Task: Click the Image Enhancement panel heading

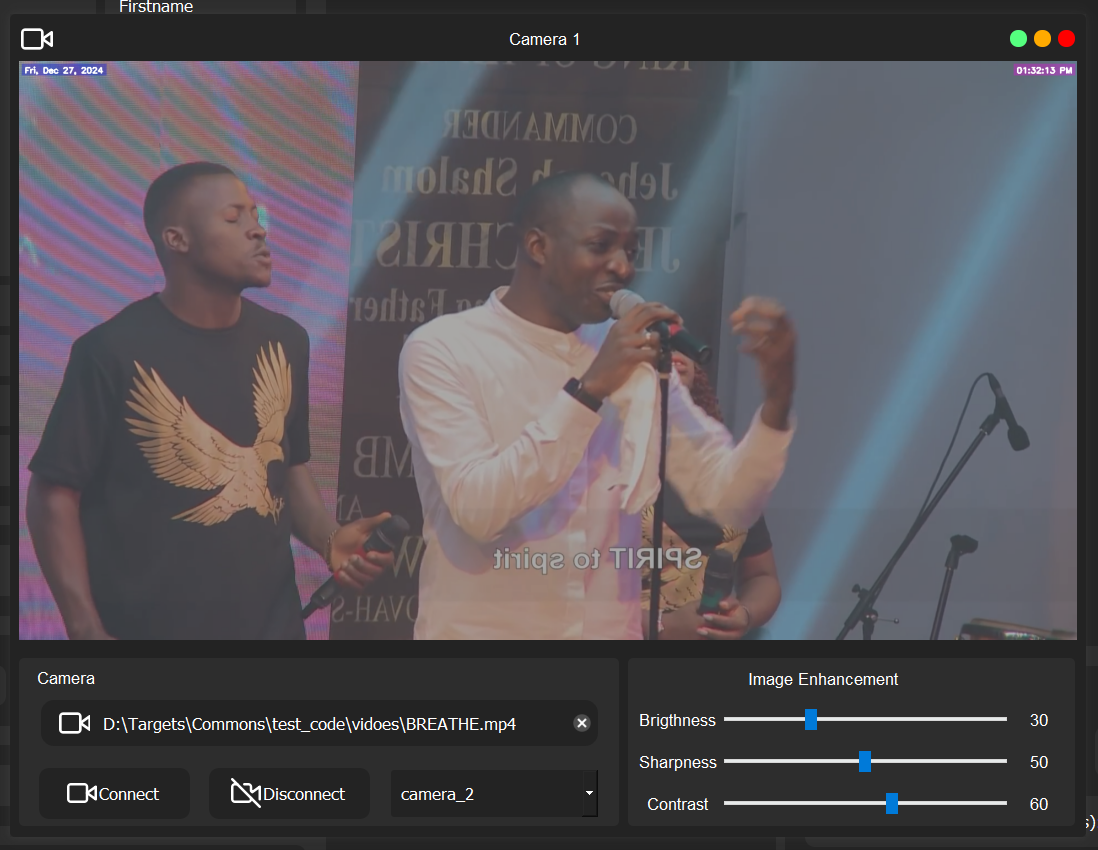Action: [x=823, y=679]
